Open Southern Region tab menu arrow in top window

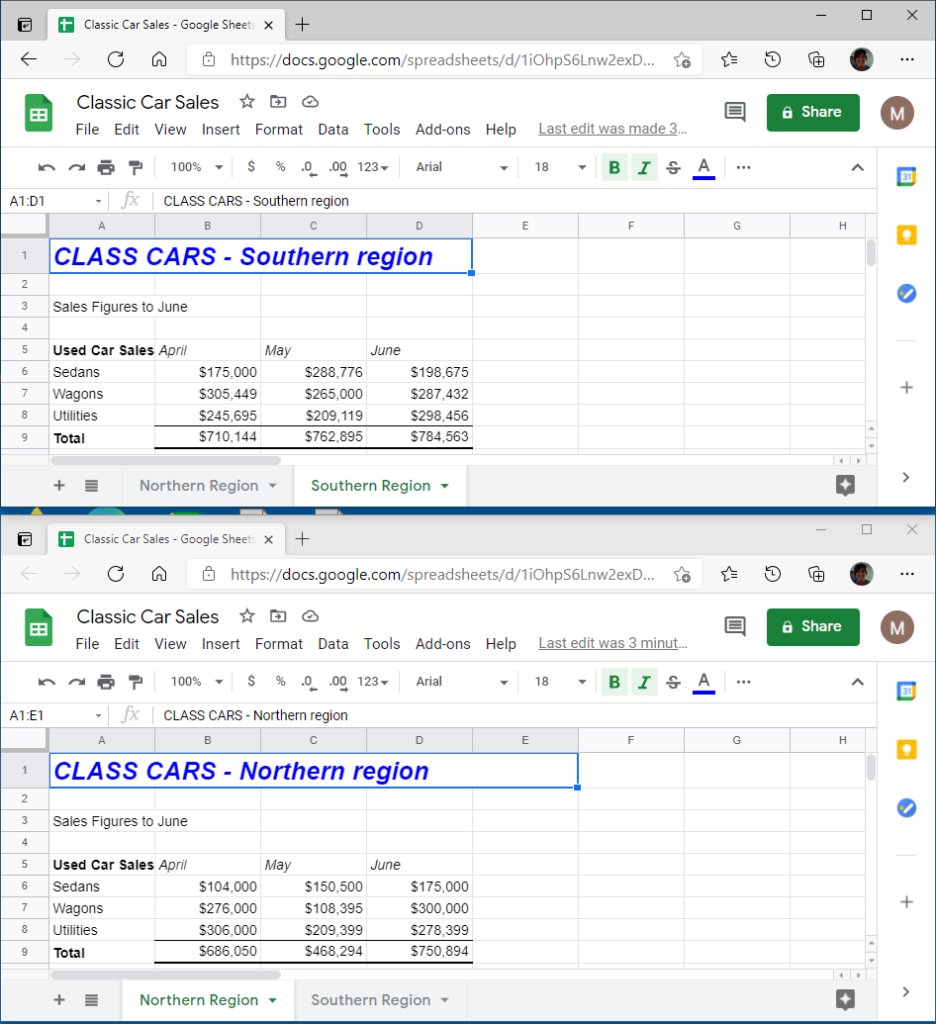pyautogui.click(x=445, y=486)
